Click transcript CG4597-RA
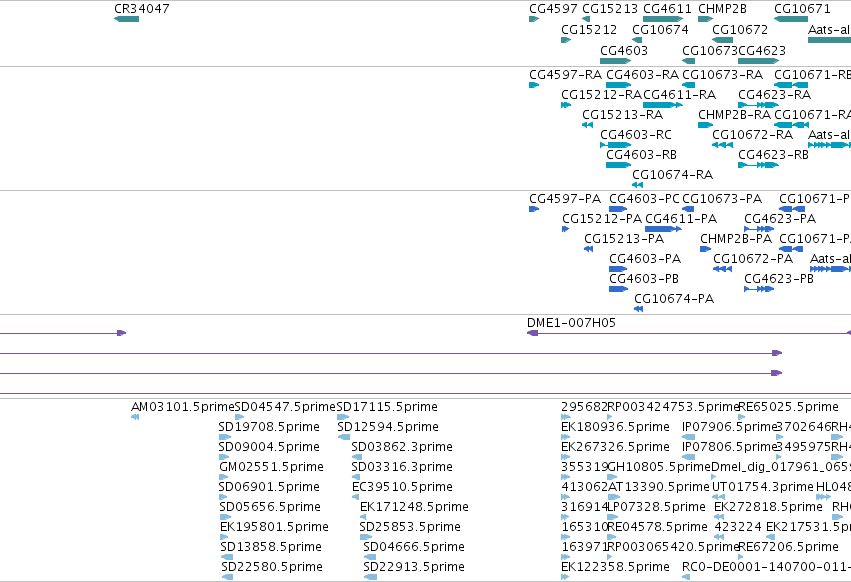This screenshot has width=851, height=582. click(x=565, y=74)
